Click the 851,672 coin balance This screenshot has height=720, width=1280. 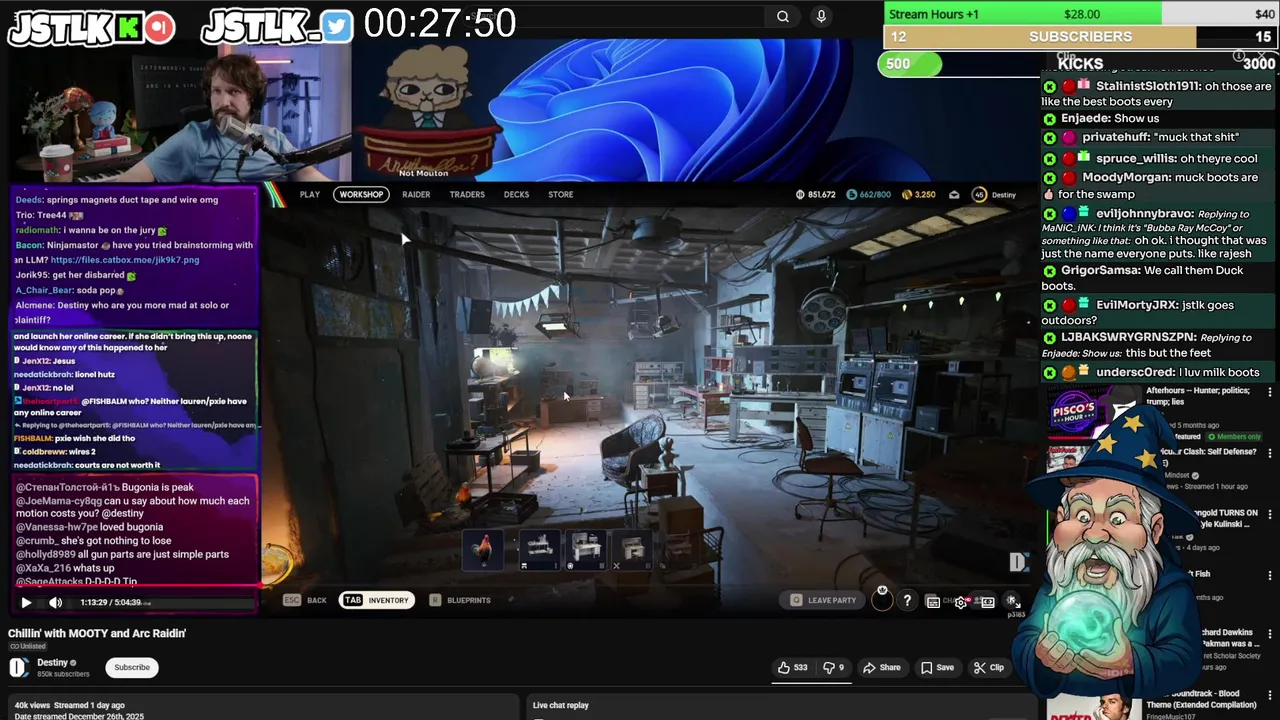coord(815,194)
